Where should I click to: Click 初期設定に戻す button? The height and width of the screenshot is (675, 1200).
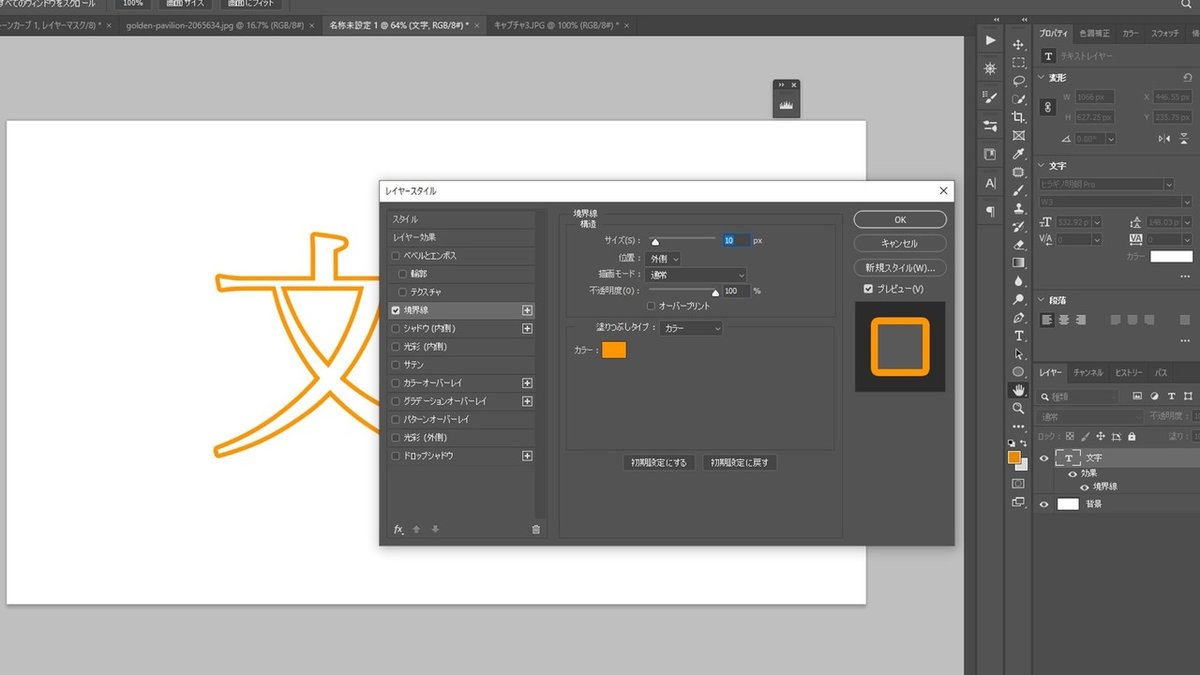tap(740, 463)
